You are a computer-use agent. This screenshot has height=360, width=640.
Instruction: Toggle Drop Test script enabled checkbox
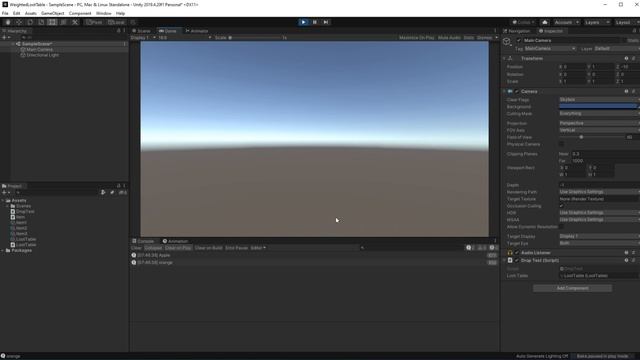point(517,260)
